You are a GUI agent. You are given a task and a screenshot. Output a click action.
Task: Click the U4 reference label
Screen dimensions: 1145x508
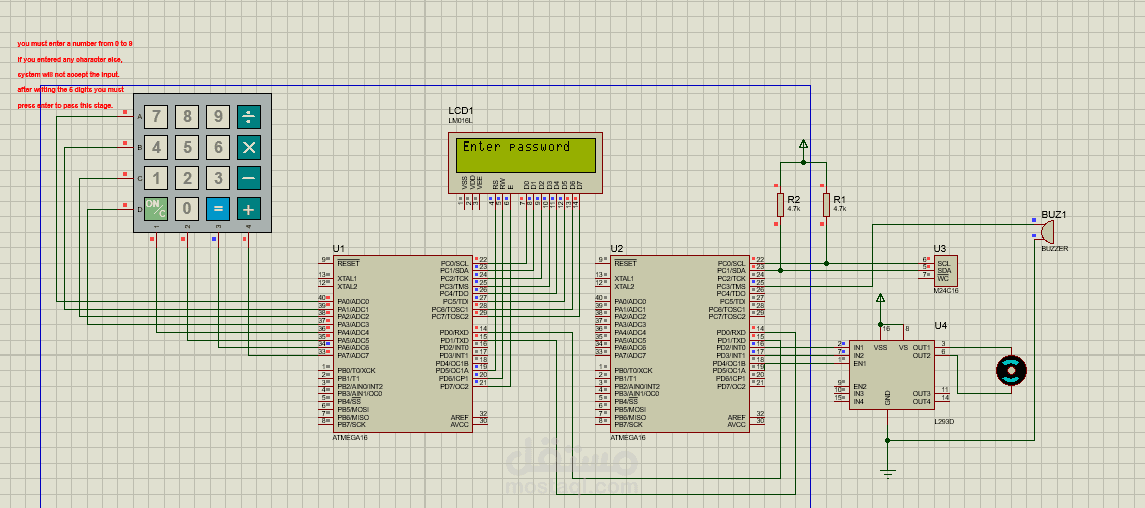pyautogui.click(x=940, y=326)
